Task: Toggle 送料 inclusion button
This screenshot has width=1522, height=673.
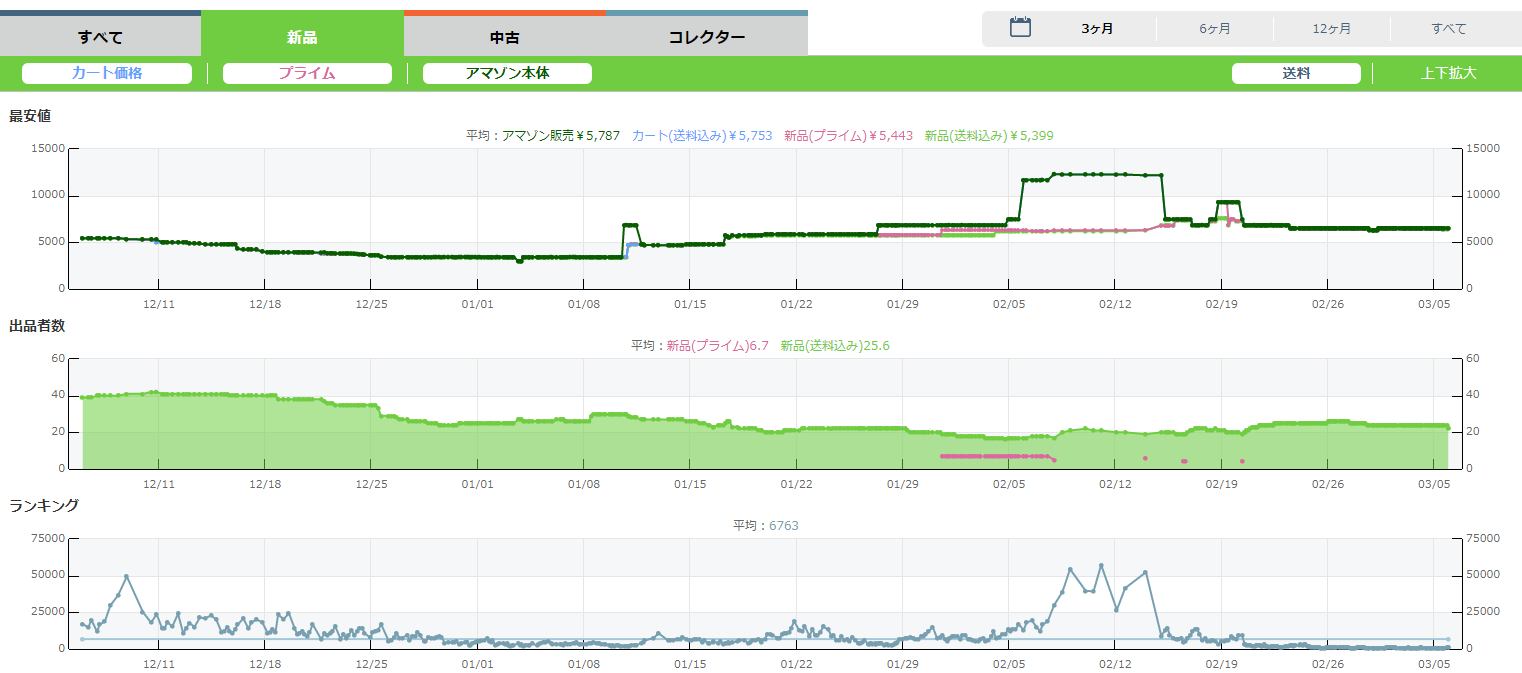Action: (1296, 73)
